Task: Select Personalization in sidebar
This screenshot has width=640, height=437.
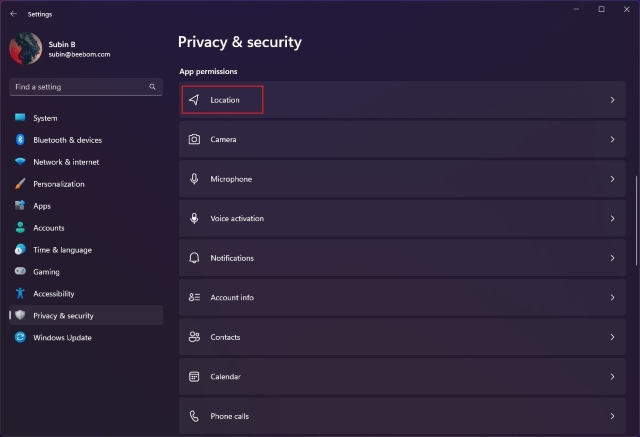Action: [x=86, y=184]
